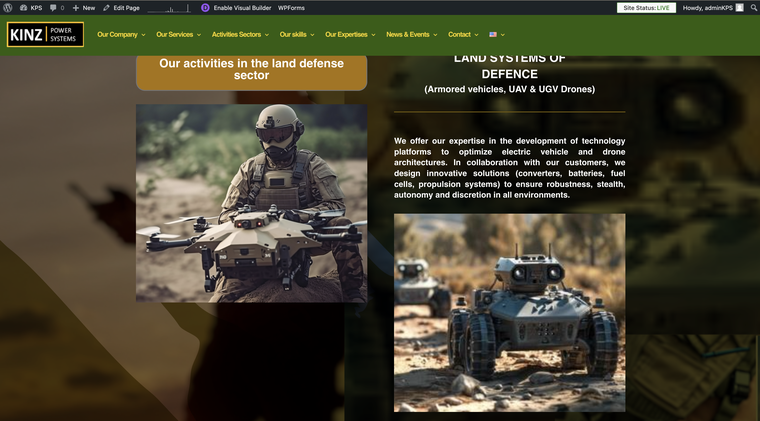Expand the Our Company chevron
Screen dimensions: 760x421
click(143, 35)
